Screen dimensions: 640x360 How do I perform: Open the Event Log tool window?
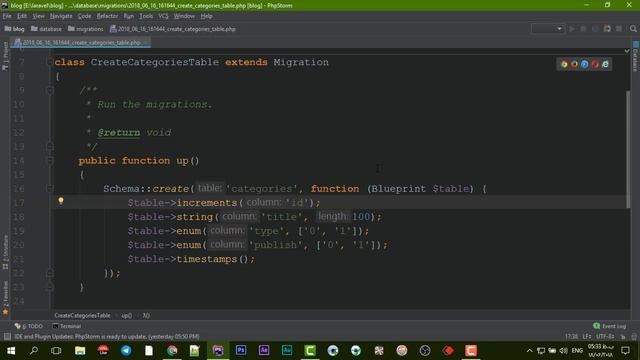coord(609,326)
